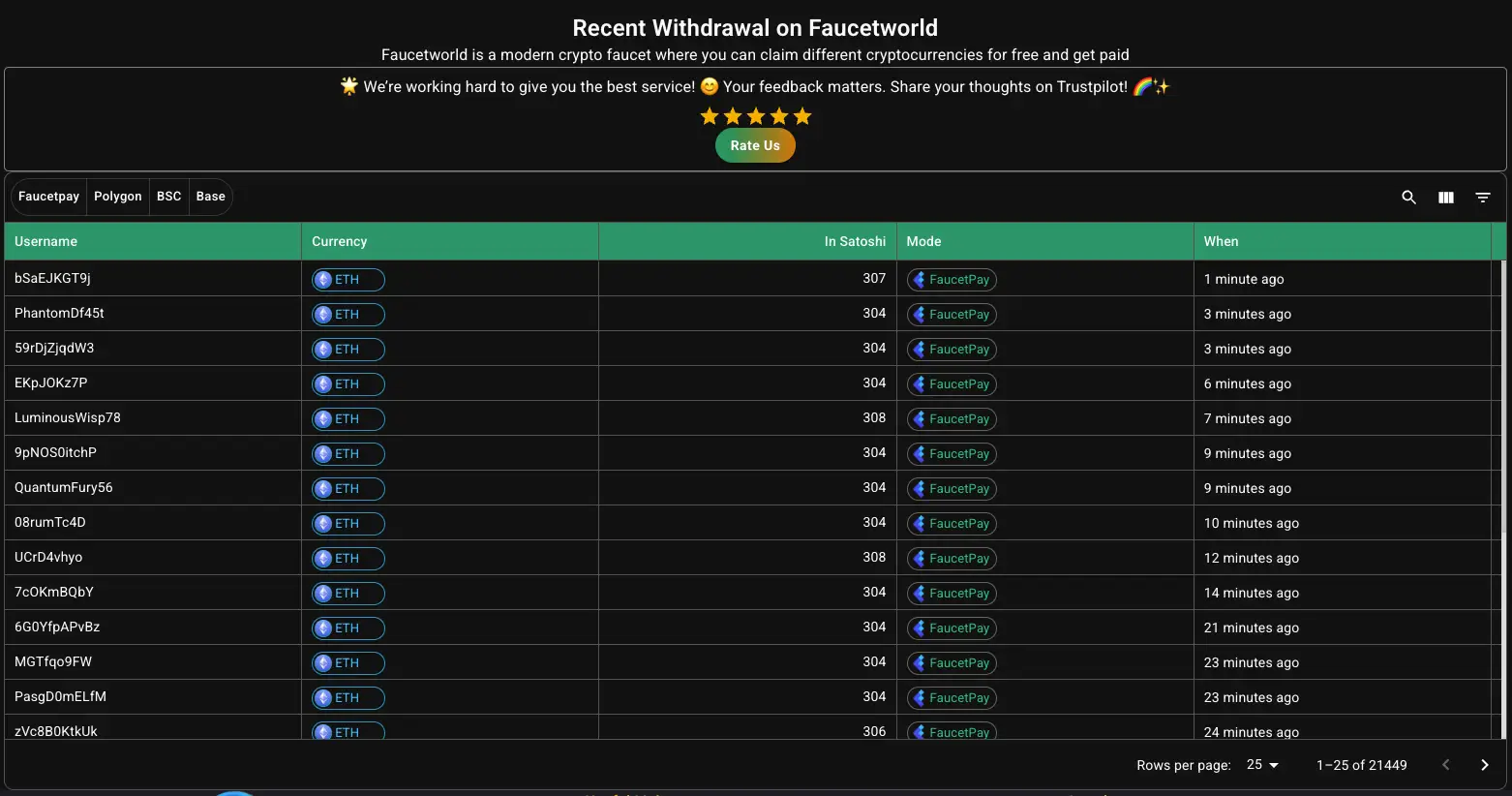Select username zVc8B0KtkUk
The width and height of the screenshot is (1512, 796).
56,731
